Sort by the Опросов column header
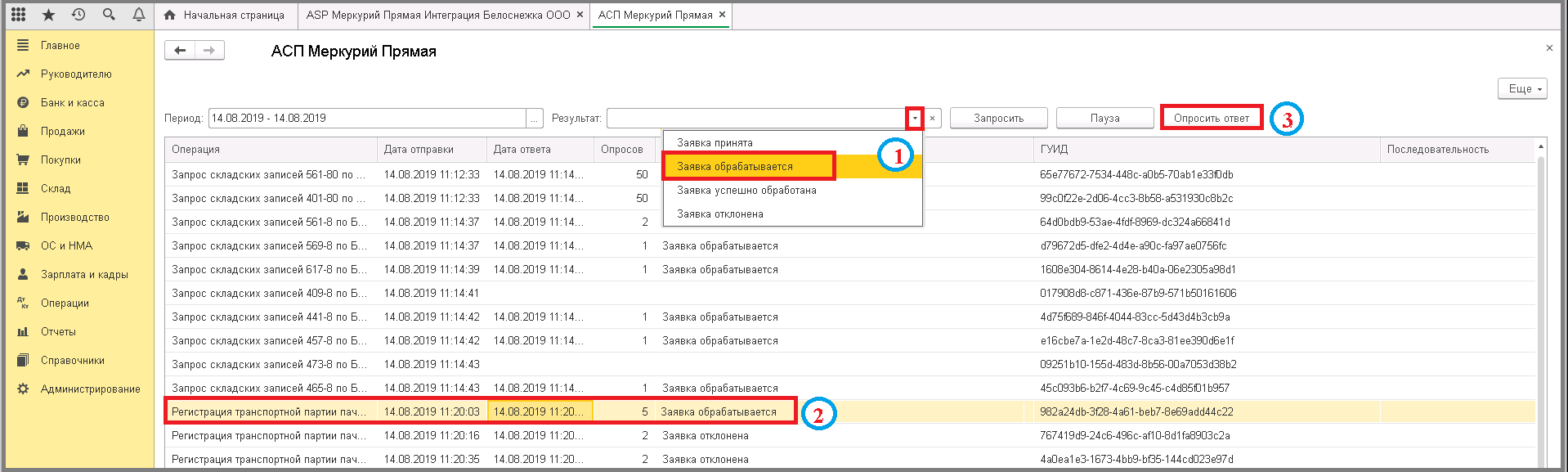Image resolution: width=1568 pixels, height=472 pixels. click(625, 150)
